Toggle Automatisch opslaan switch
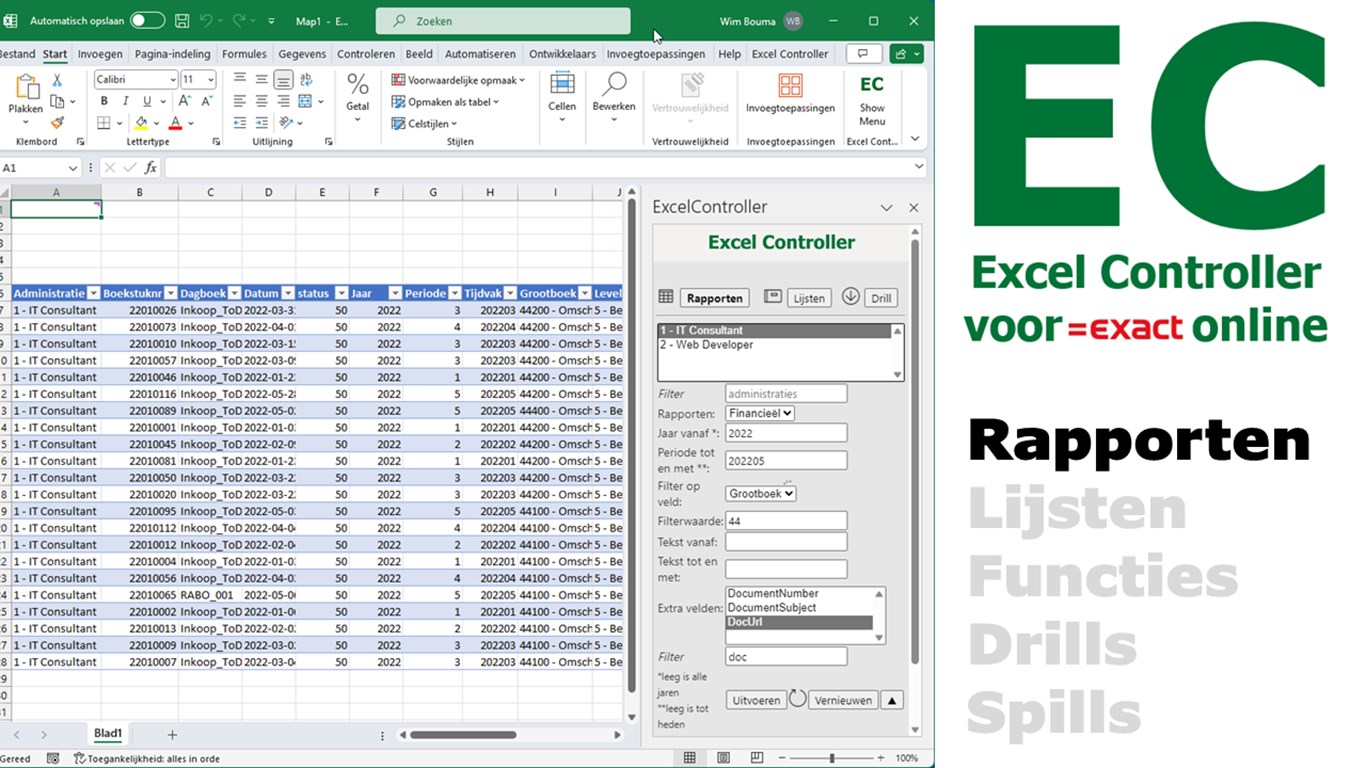This screenshot has height=768, width=1366. 147,21
